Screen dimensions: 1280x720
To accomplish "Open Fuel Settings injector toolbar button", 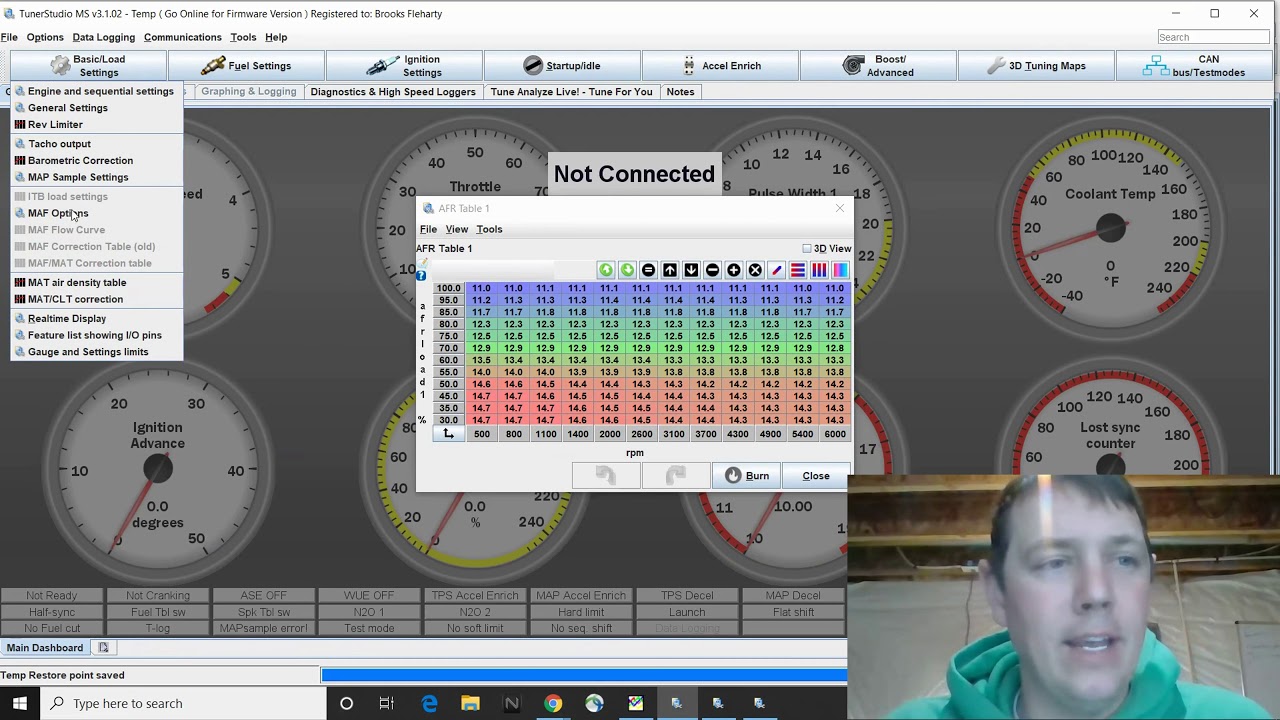I will [x=246, y=66].
